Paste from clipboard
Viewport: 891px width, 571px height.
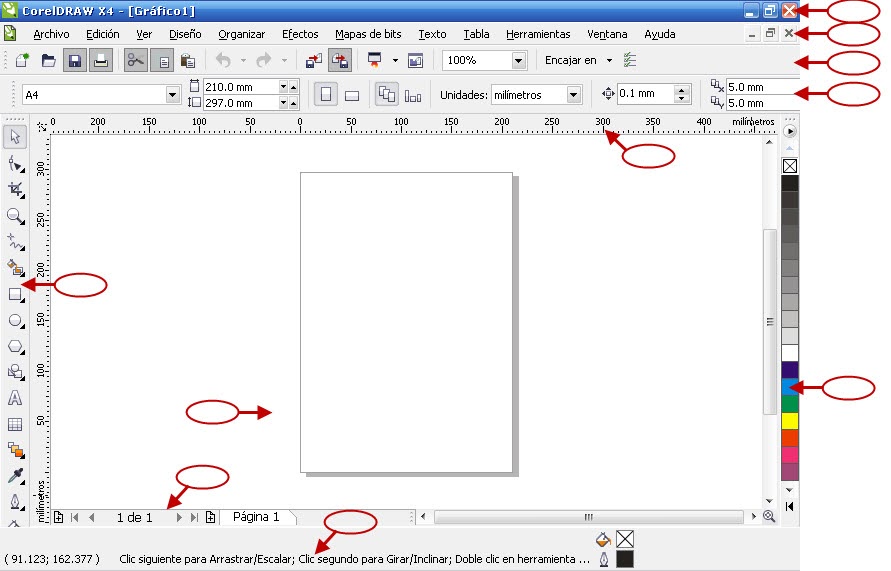pos(188,60)
